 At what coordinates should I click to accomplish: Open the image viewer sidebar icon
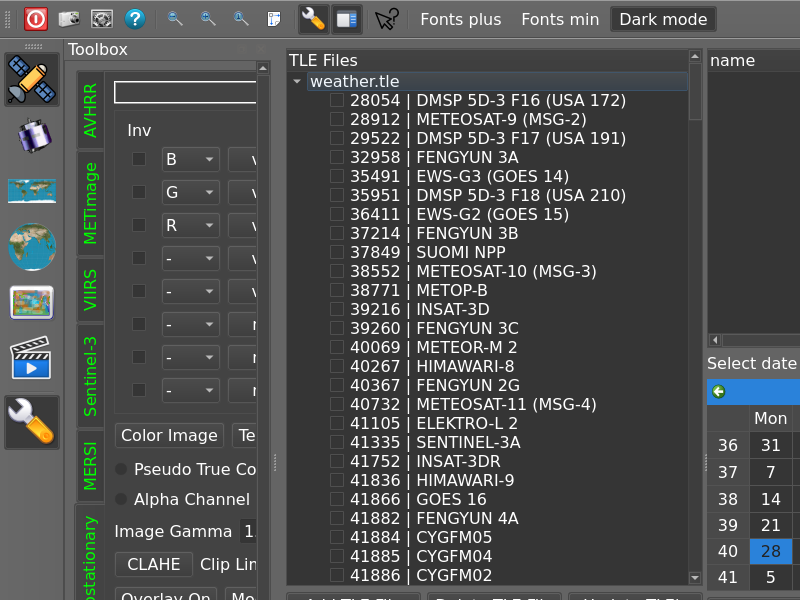click(x=32, y=303)
